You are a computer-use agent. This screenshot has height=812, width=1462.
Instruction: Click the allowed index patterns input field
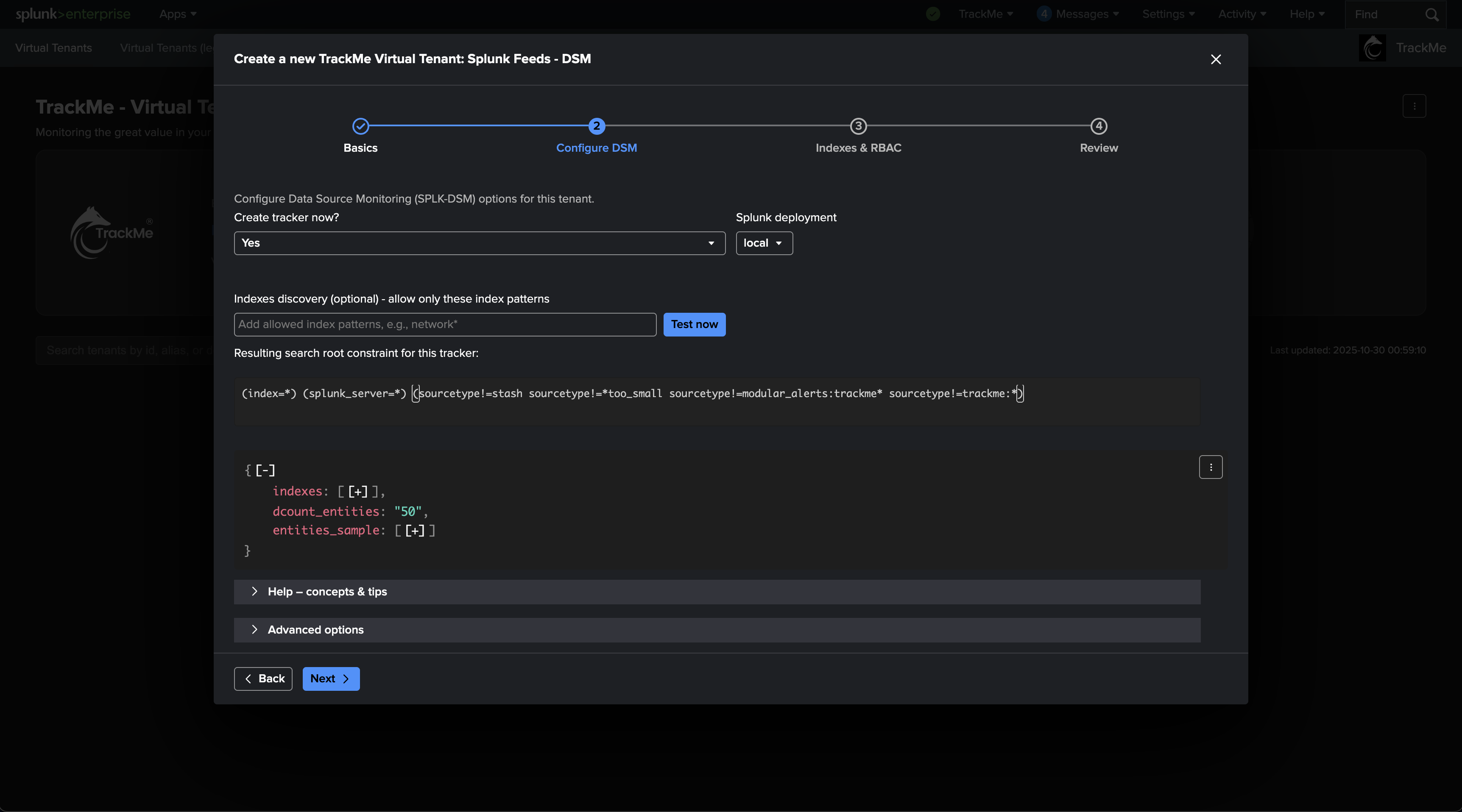(444, 325)
